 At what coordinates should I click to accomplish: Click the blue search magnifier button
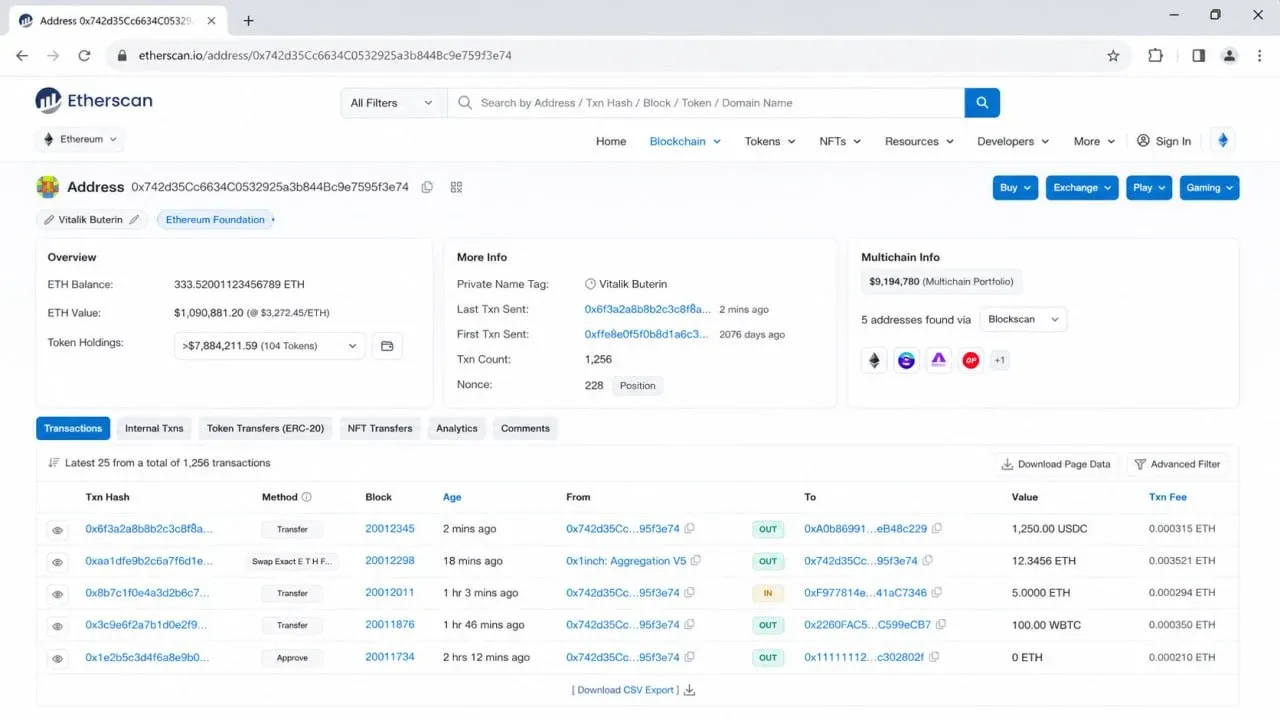coord(982,102)
